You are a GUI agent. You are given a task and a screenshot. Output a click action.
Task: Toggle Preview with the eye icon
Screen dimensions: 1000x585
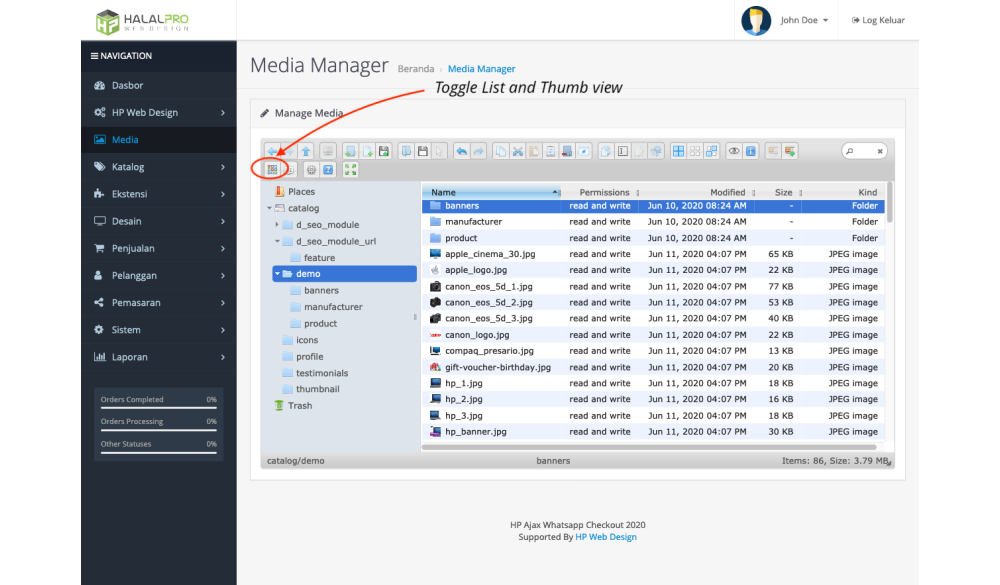[734, 151]
